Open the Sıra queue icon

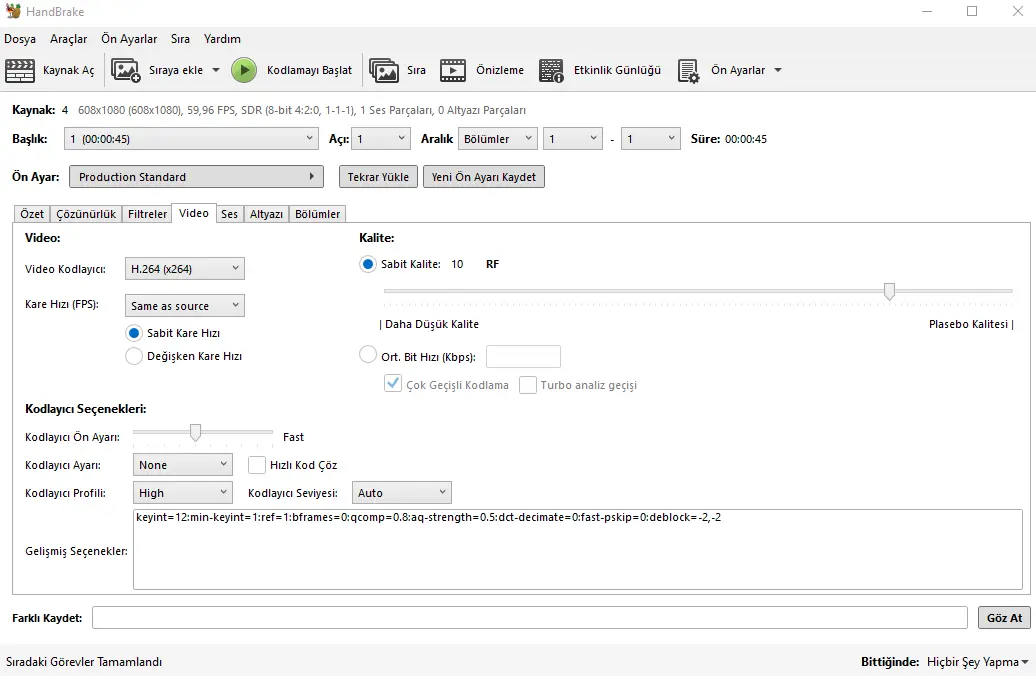coord(384,70)
